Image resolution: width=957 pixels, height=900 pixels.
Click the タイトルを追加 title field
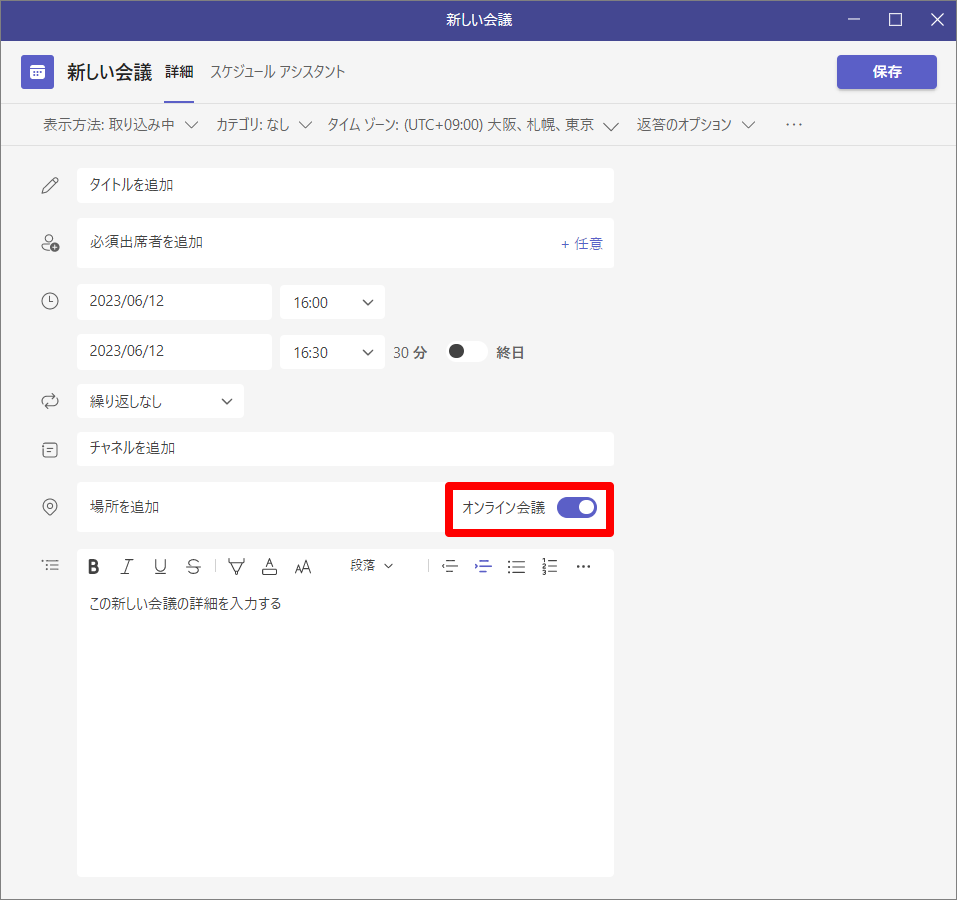(345, 185)
